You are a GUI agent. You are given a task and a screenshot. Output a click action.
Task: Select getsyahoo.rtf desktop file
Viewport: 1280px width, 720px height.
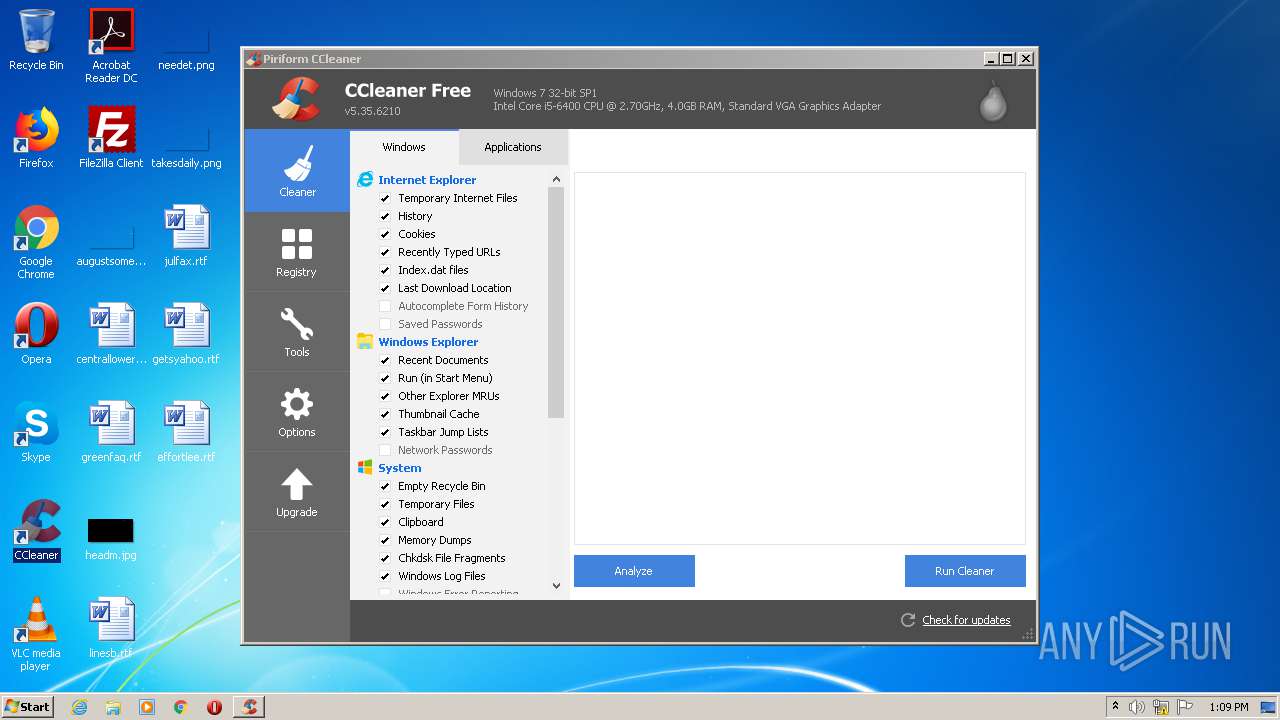click(x=186, y=333)
